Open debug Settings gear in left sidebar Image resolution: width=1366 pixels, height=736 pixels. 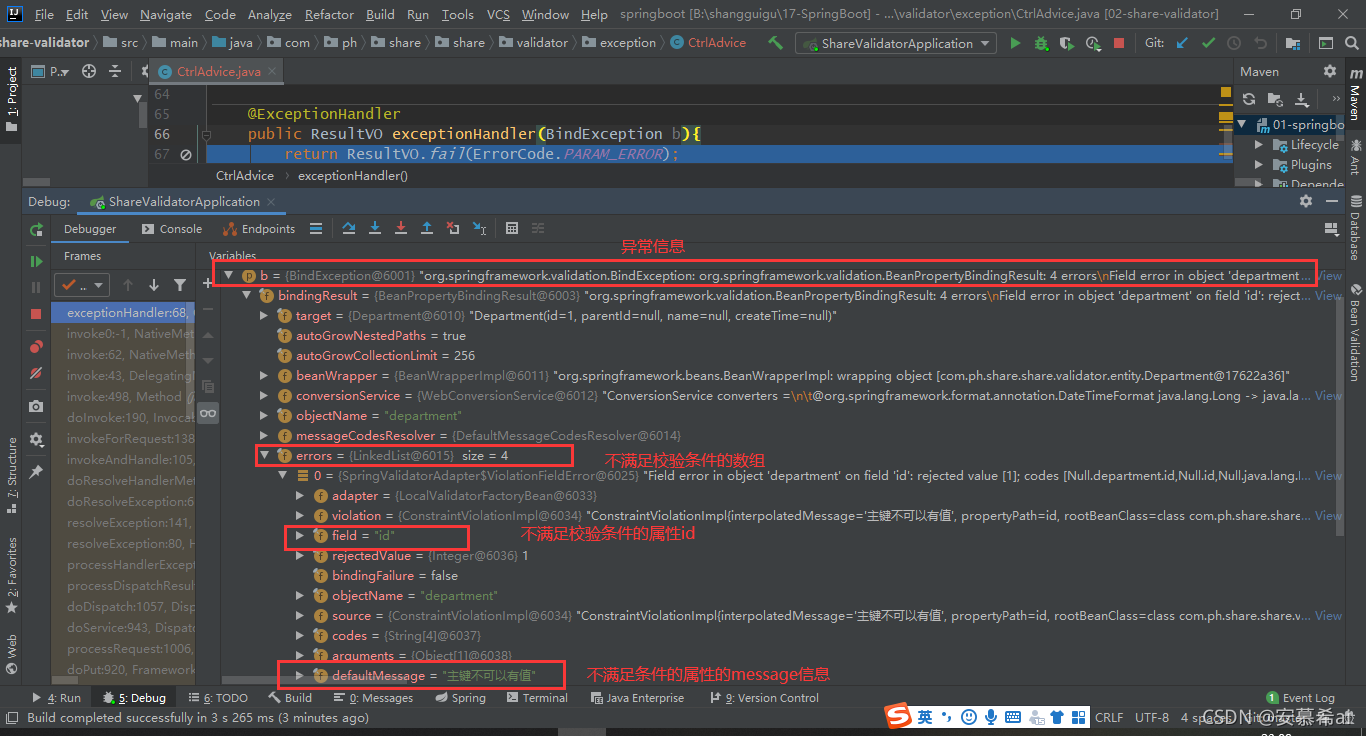36,439
